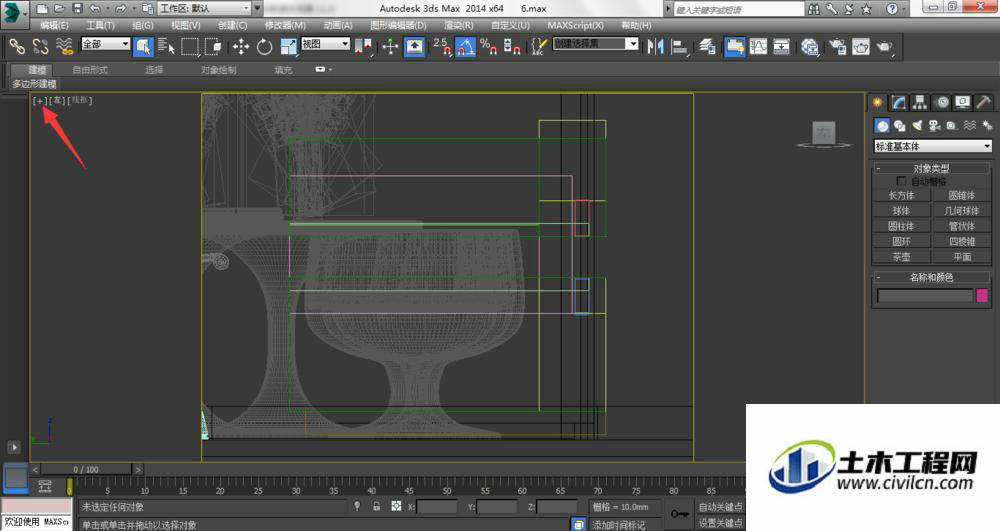The height and width of the screenshot is (531, 1000).
Task: Open the Schematic View icon
Action: (x=782, y=47)
